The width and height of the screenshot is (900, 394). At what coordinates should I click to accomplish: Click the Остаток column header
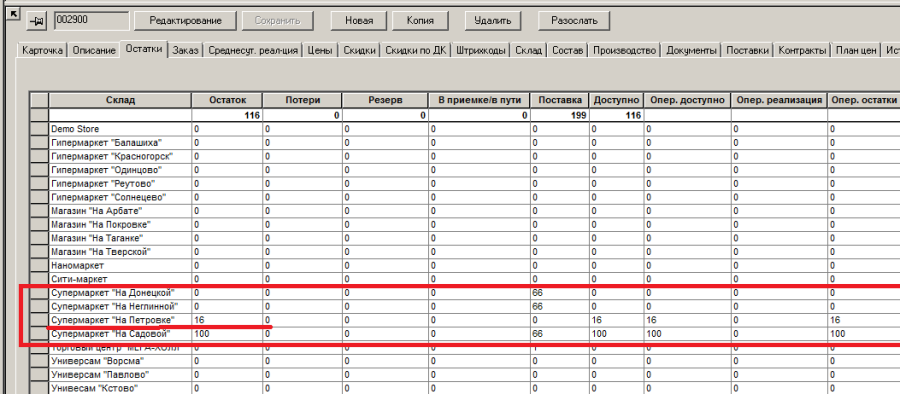click(x=227, y=100)
